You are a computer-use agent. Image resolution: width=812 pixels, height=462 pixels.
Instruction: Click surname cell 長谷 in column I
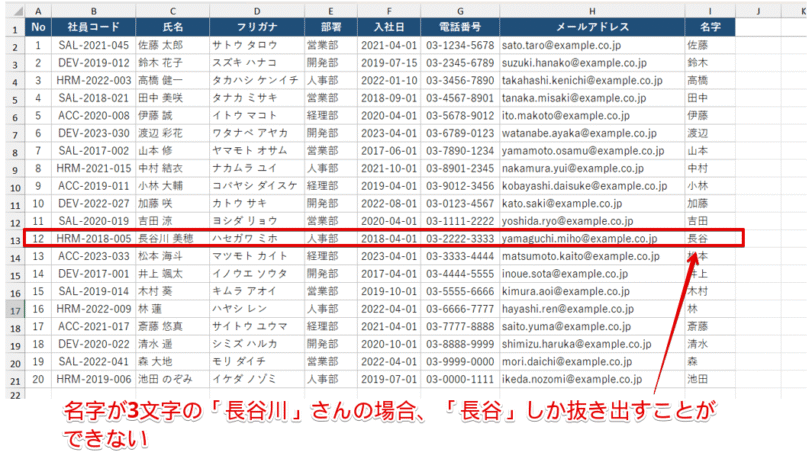[710, 238]
